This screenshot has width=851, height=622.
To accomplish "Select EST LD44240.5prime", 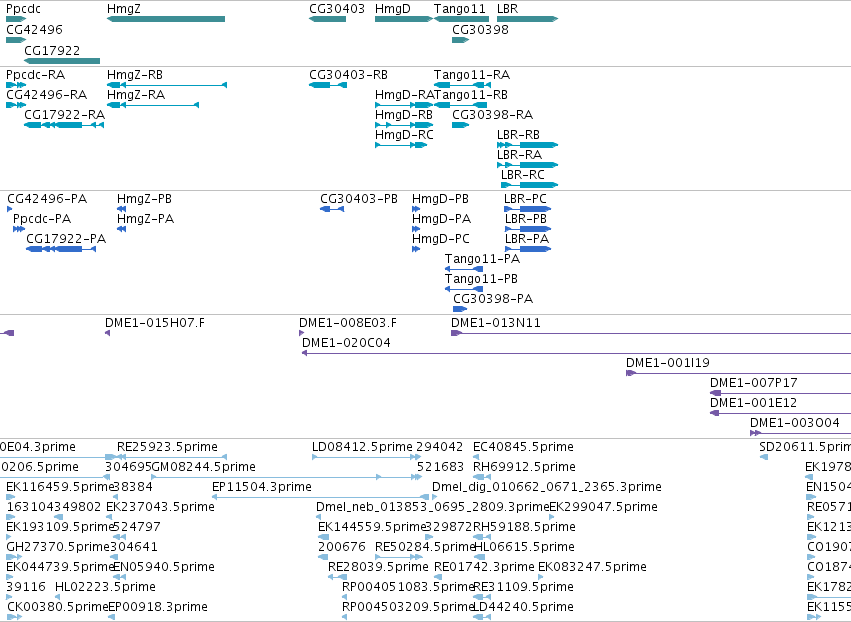I will coord(523,607).
